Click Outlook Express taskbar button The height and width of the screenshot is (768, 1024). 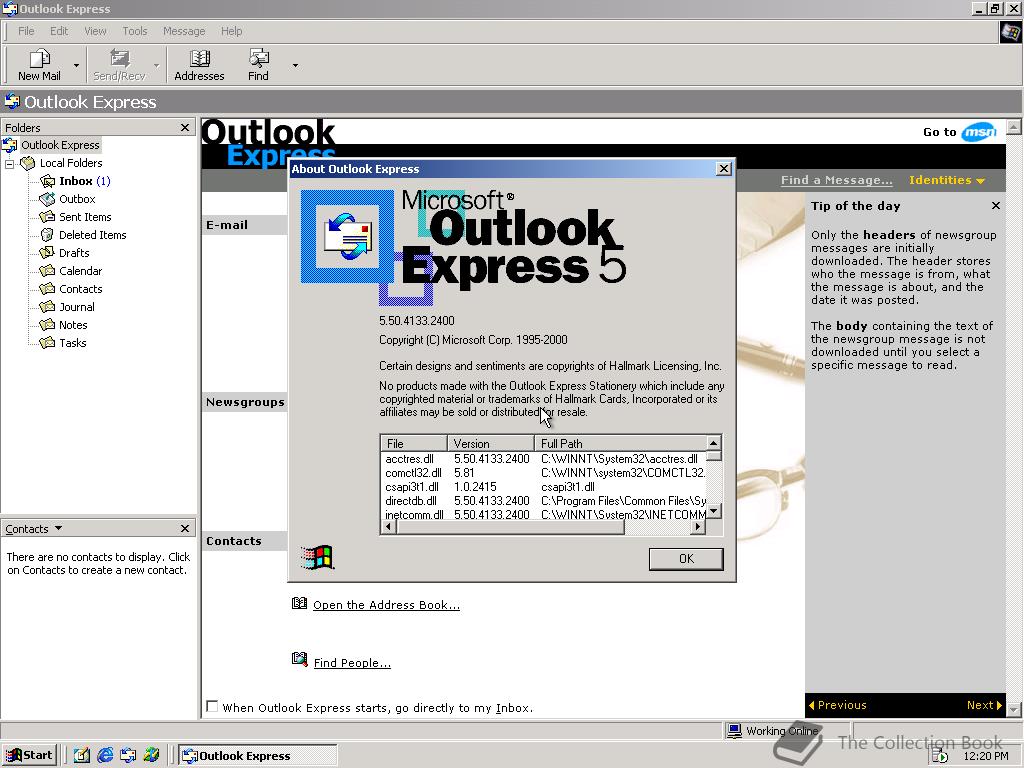257,756
